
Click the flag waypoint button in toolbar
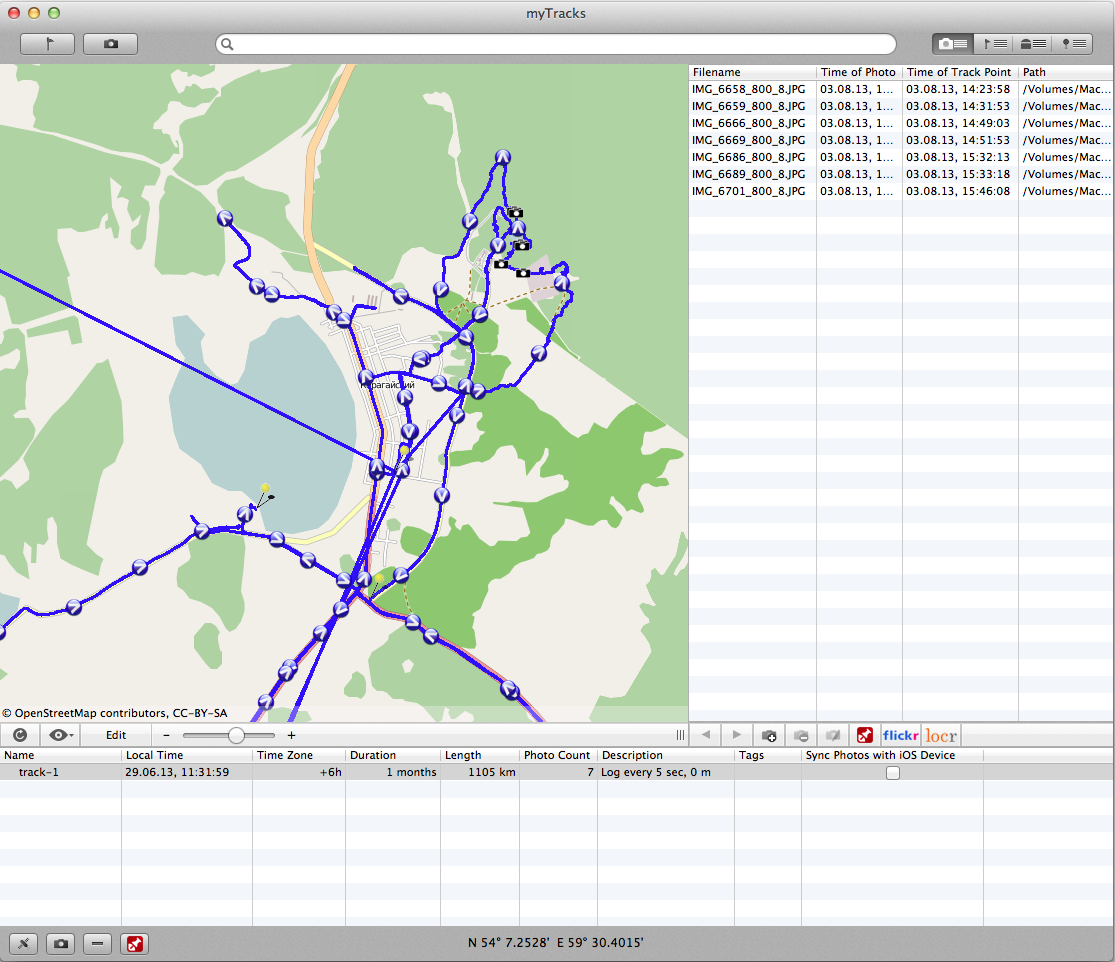click(x=47, y=44)
